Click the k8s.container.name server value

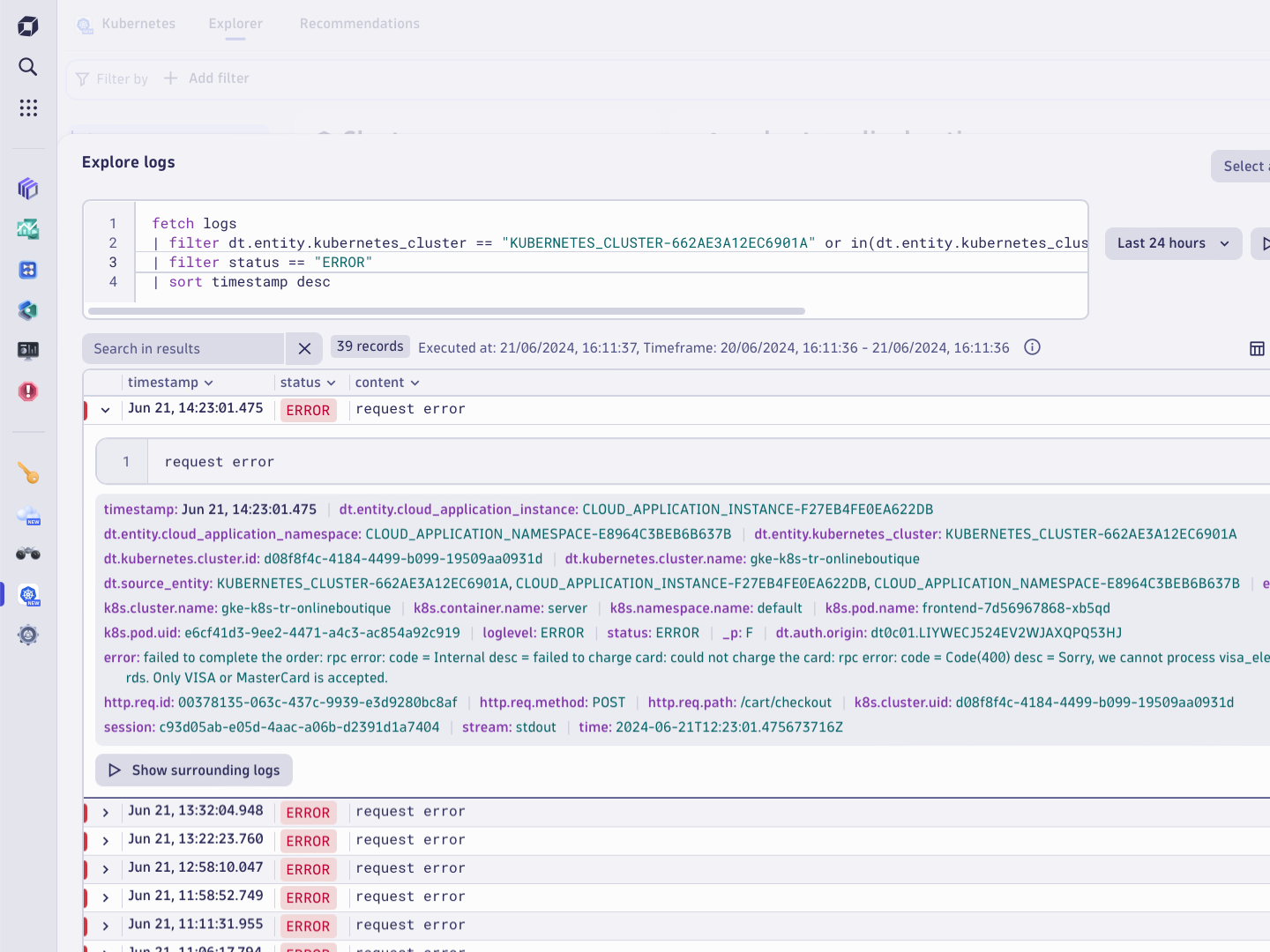pyautogui.click(x=567, y=608)
